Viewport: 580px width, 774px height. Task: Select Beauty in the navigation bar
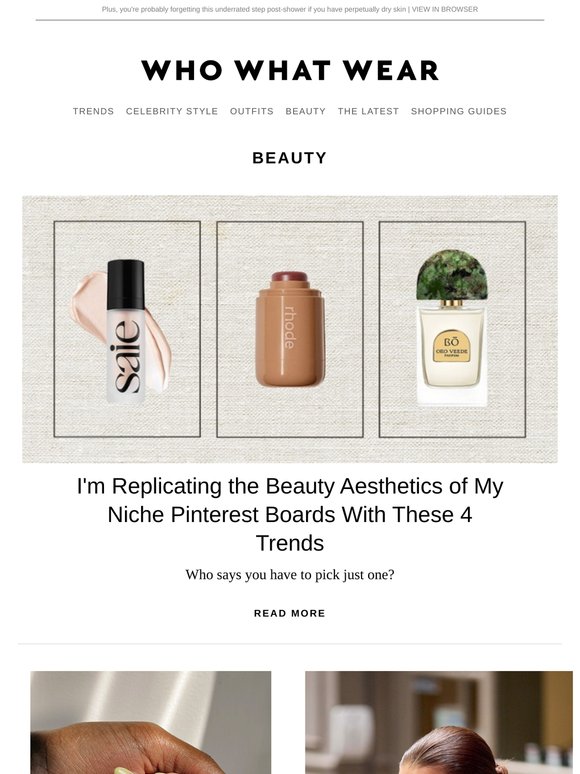306,111
